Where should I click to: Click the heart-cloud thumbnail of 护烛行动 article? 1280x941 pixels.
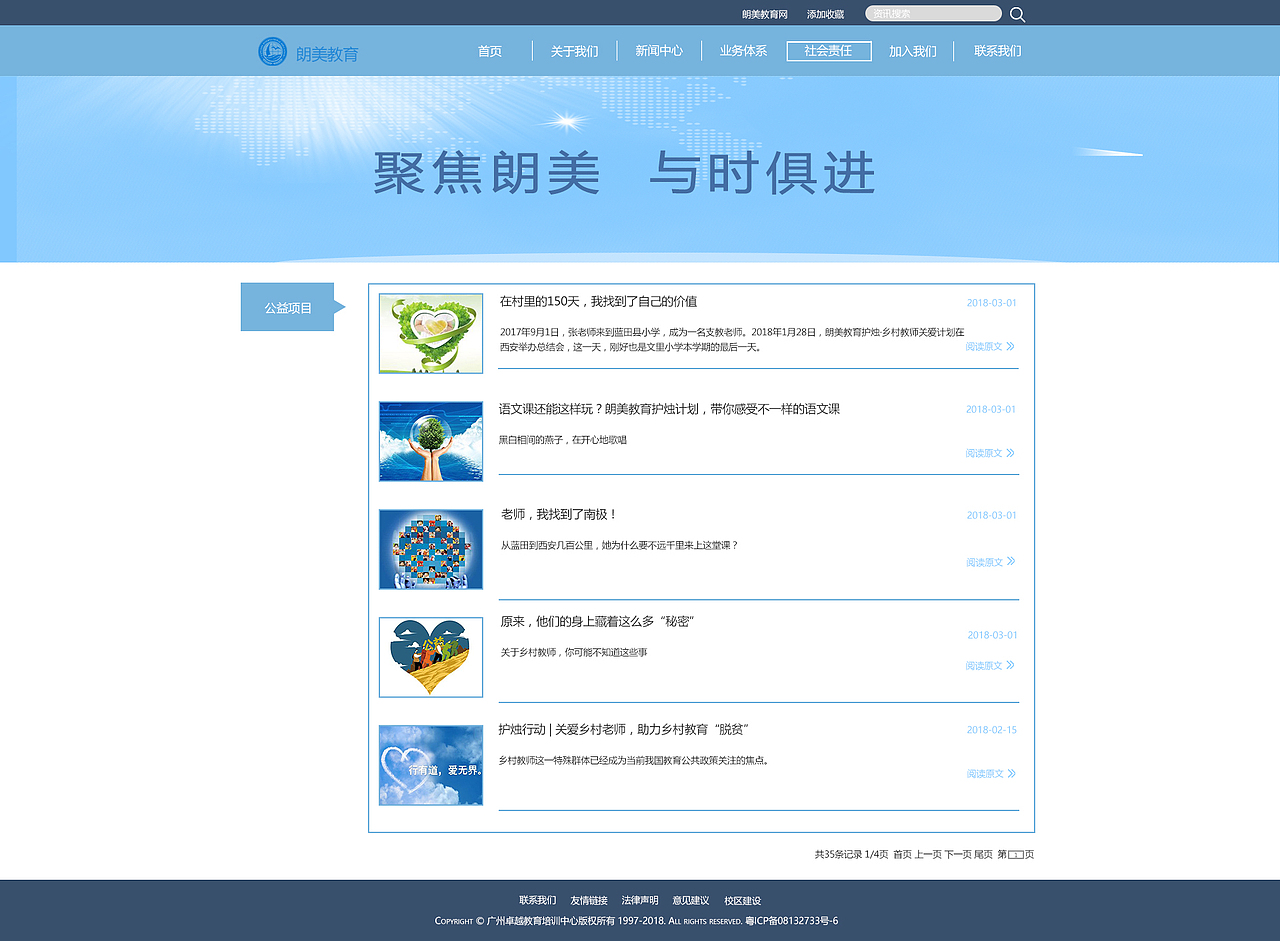click(430, 765)
